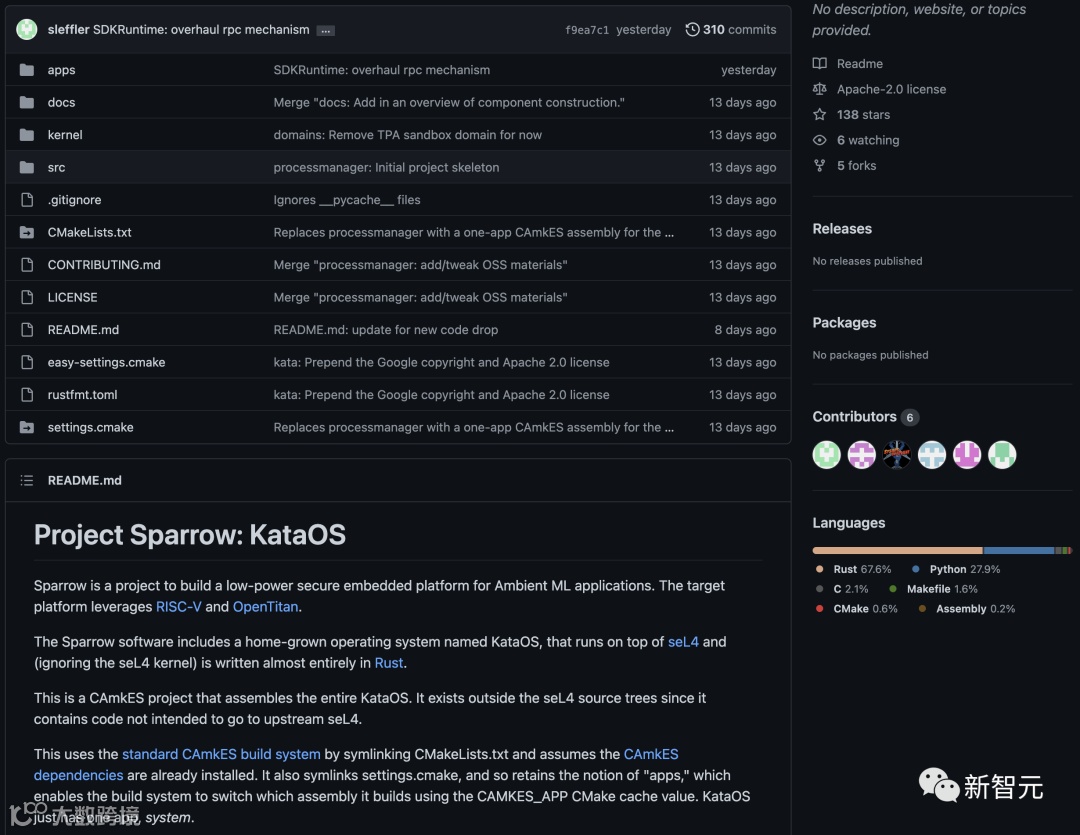Open the CONTRIBUTING.md file name
The image size is (1080, 835).
[104, 265]
